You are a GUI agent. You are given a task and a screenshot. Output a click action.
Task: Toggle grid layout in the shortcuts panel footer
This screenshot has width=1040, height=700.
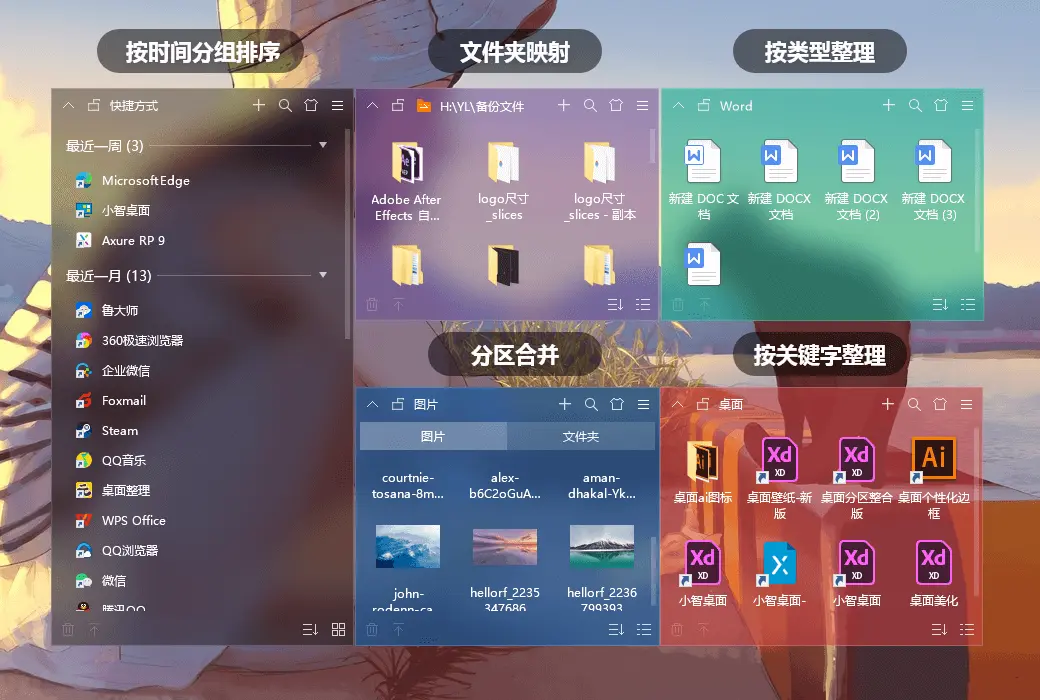click(x=338, y=630)
